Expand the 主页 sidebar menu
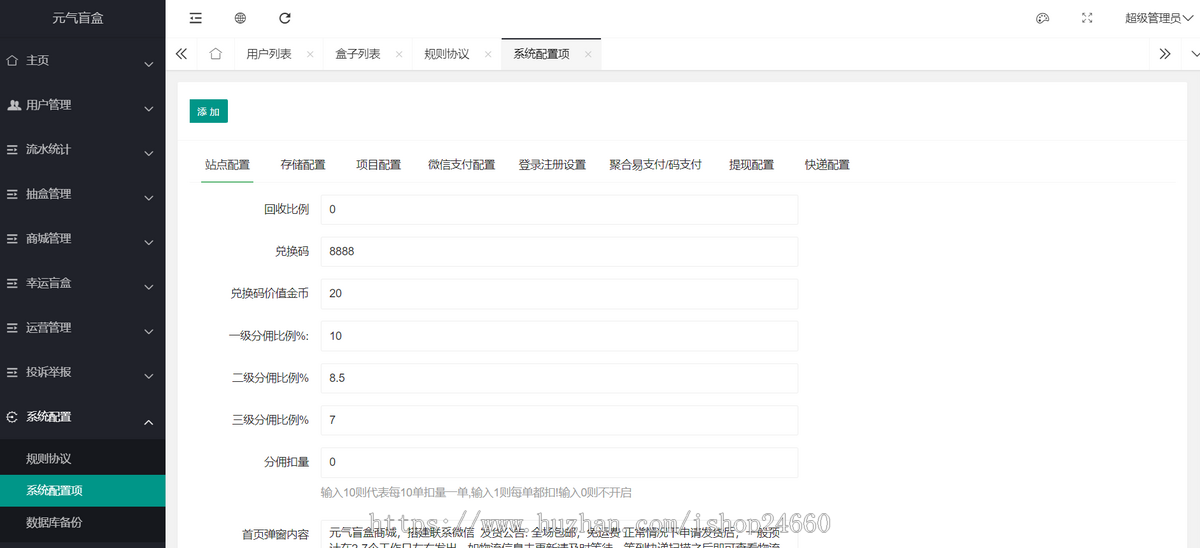 point(82,61)
